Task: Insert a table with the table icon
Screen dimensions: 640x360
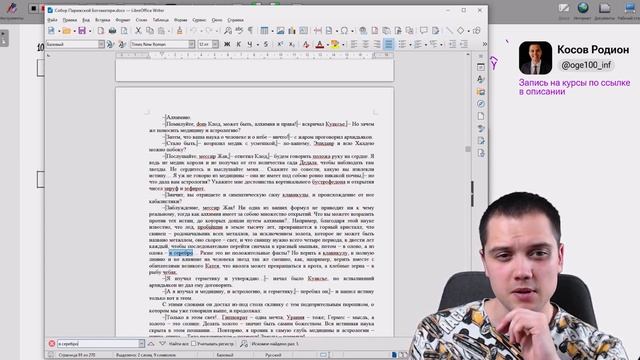Action: coord(264,31)
